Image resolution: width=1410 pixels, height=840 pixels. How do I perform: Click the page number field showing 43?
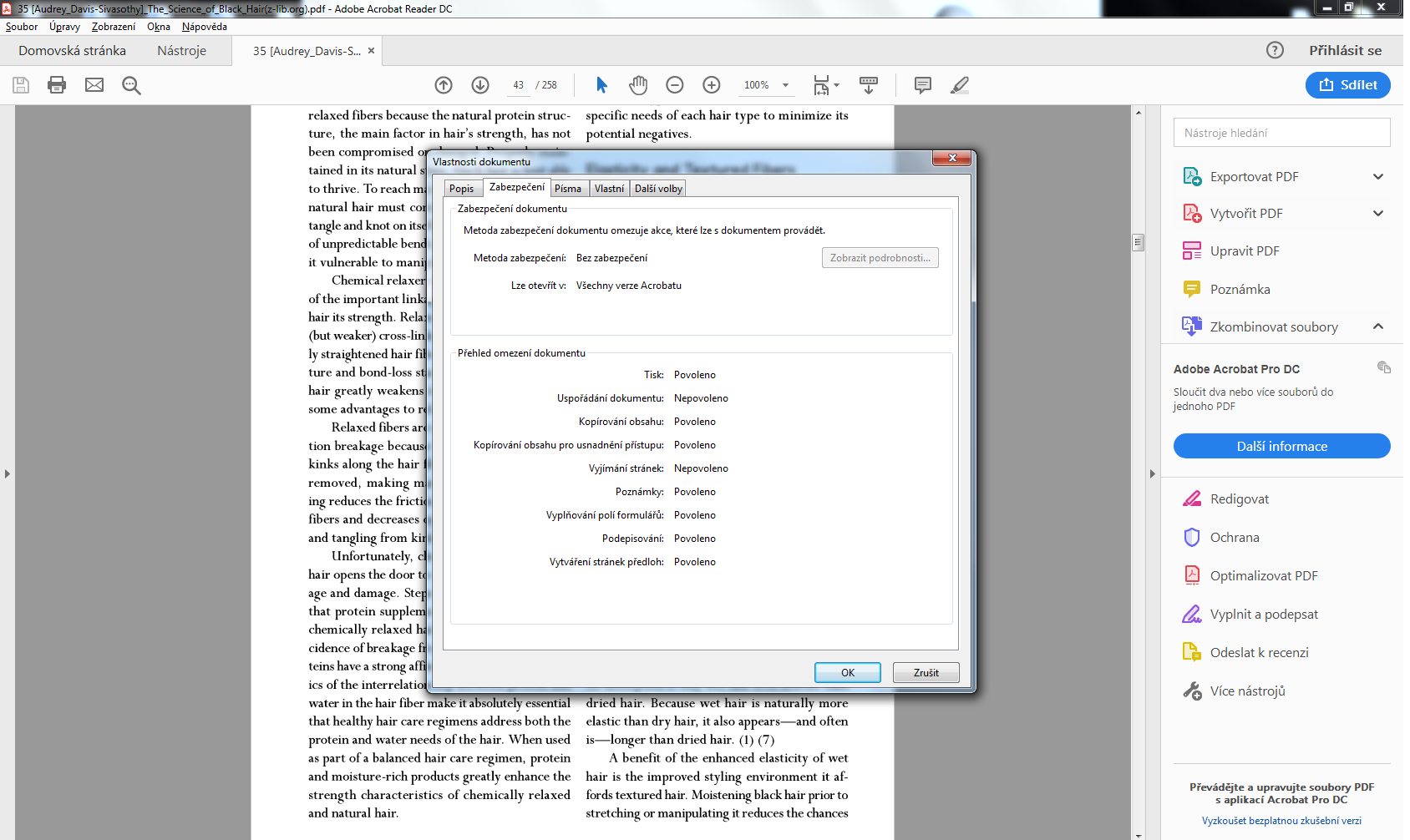[519, 85]
